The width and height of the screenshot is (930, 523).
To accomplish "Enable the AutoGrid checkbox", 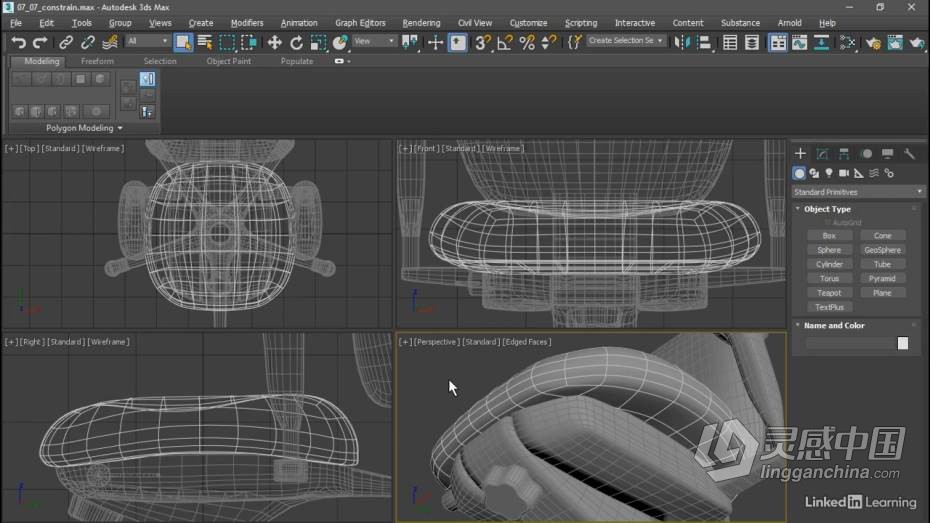I will coord(828,222).
